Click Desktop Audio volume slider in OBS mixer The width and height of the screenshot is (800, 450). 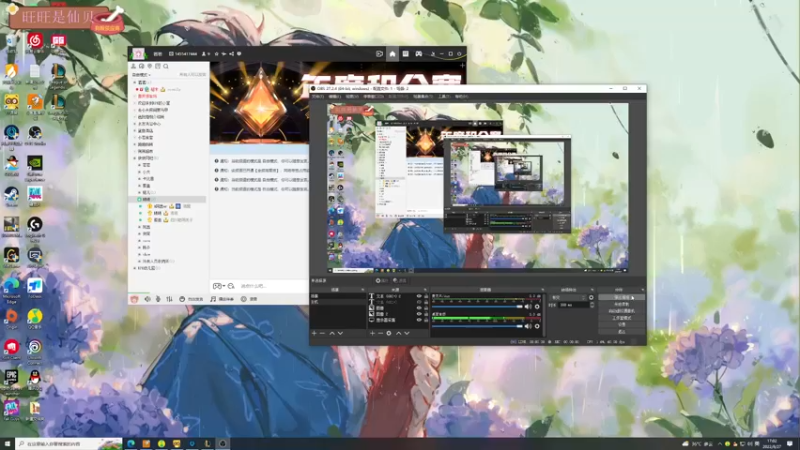click(x=478, y=326)
